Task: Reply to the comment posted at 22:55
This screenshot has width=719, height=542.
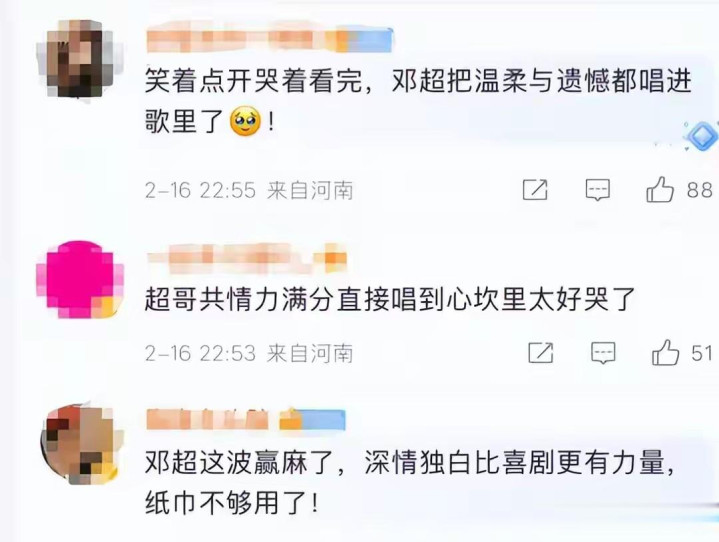Action: click(597, 190)
